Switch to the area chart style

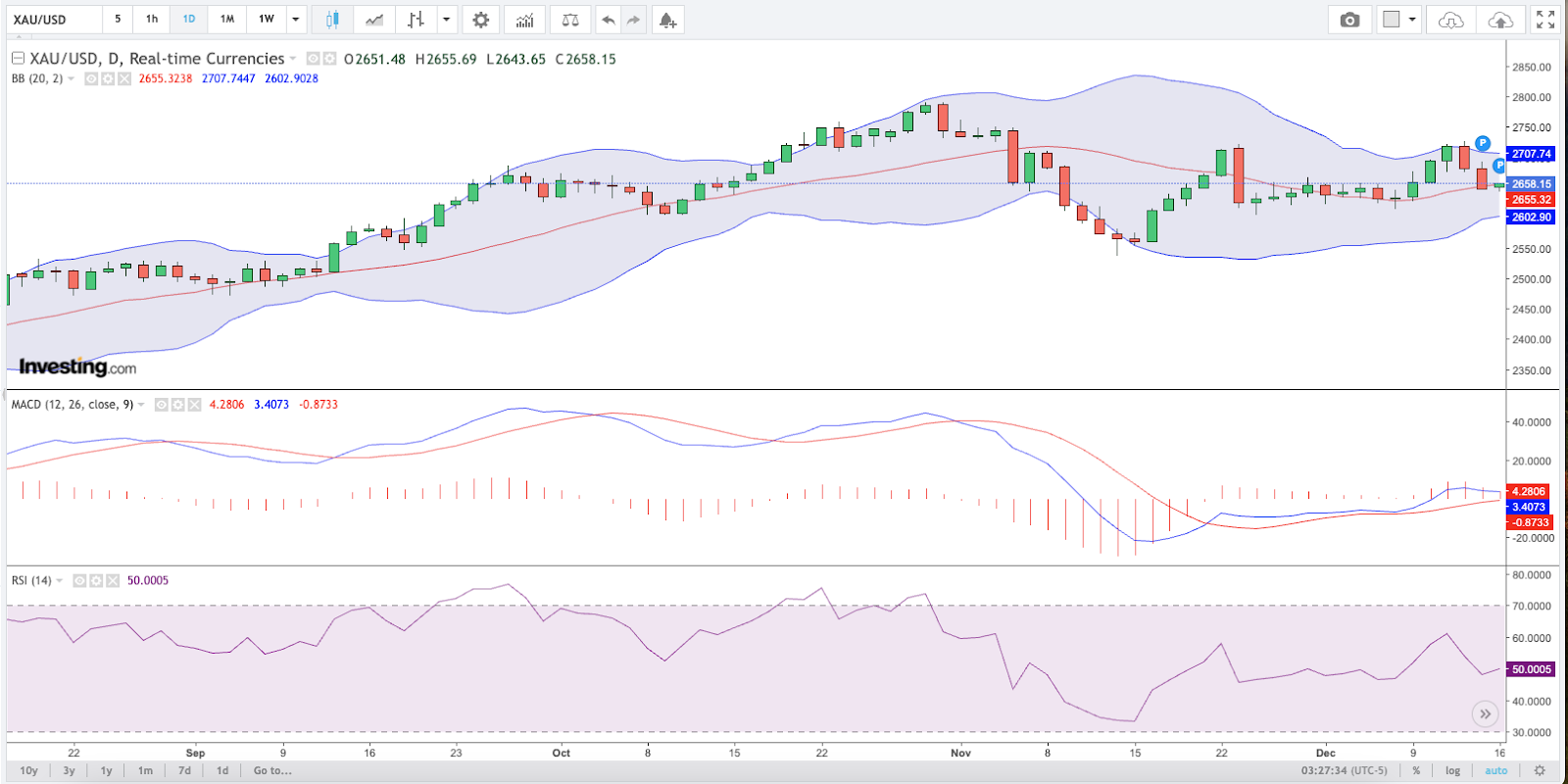374,20
